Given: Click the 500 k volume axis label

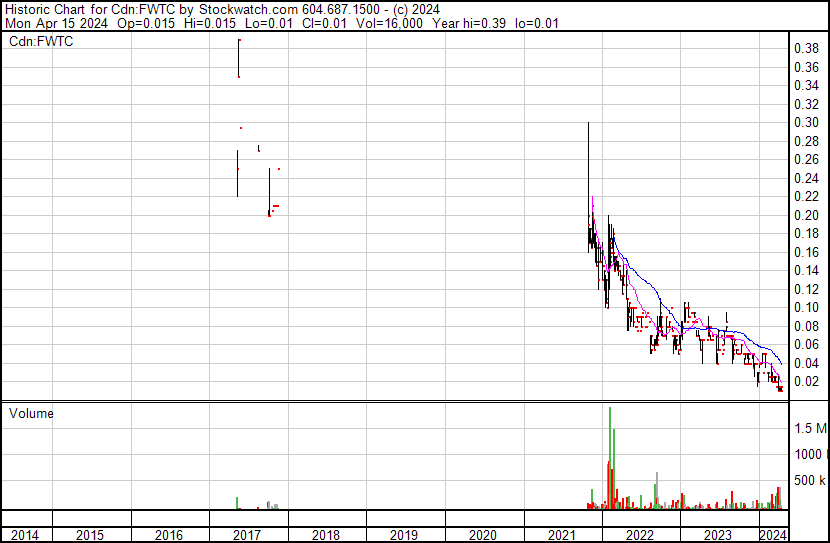Looking at the screenshot, I should pos(810,480).
